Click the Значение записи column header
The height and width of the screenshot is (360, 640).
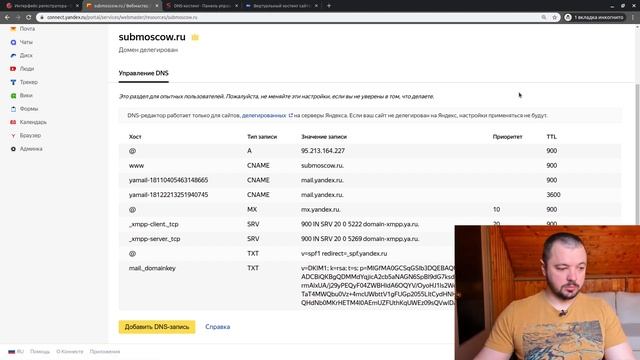click(x=324, y=137)
